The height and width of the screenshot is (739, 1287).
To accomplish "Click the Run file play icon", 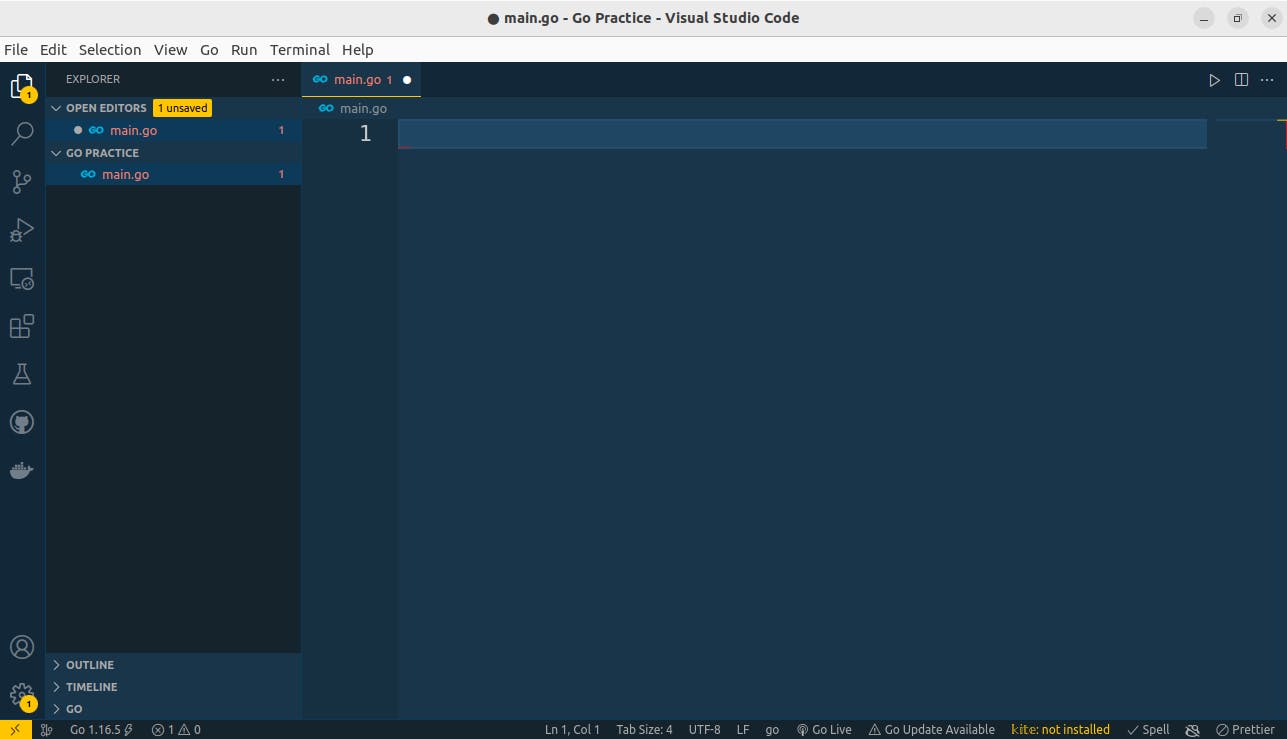I will (1214, 80).
